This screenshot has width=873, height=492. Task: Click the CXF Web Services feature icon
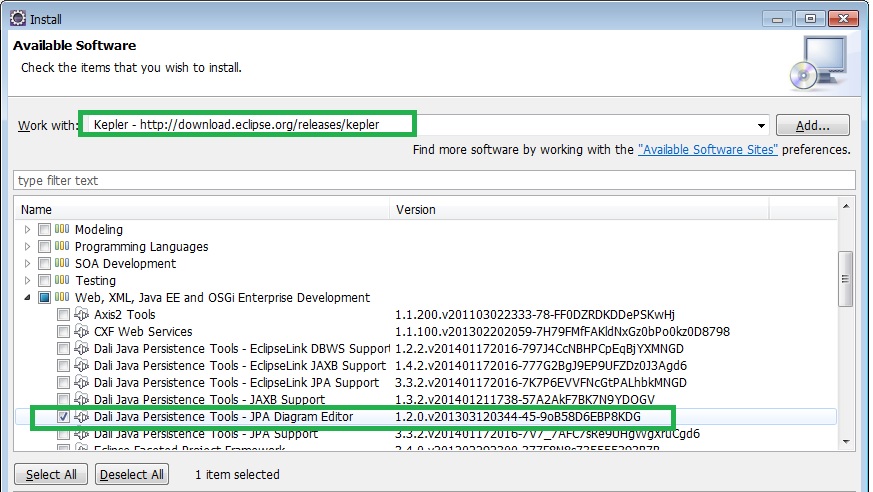click(82, 332)
